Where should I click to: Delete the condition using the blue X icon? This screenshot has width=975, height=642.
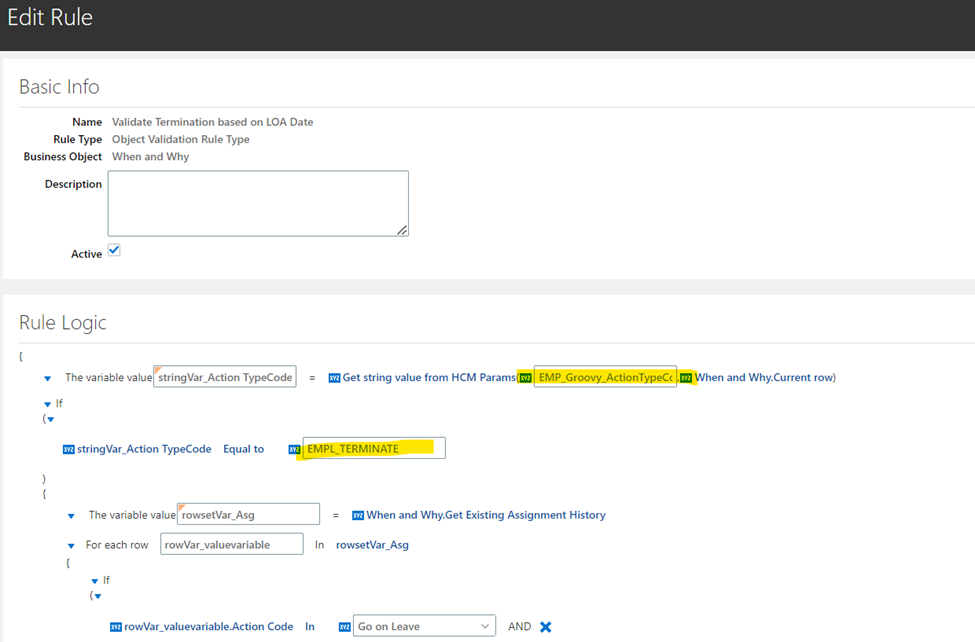(x=546, y=626)
